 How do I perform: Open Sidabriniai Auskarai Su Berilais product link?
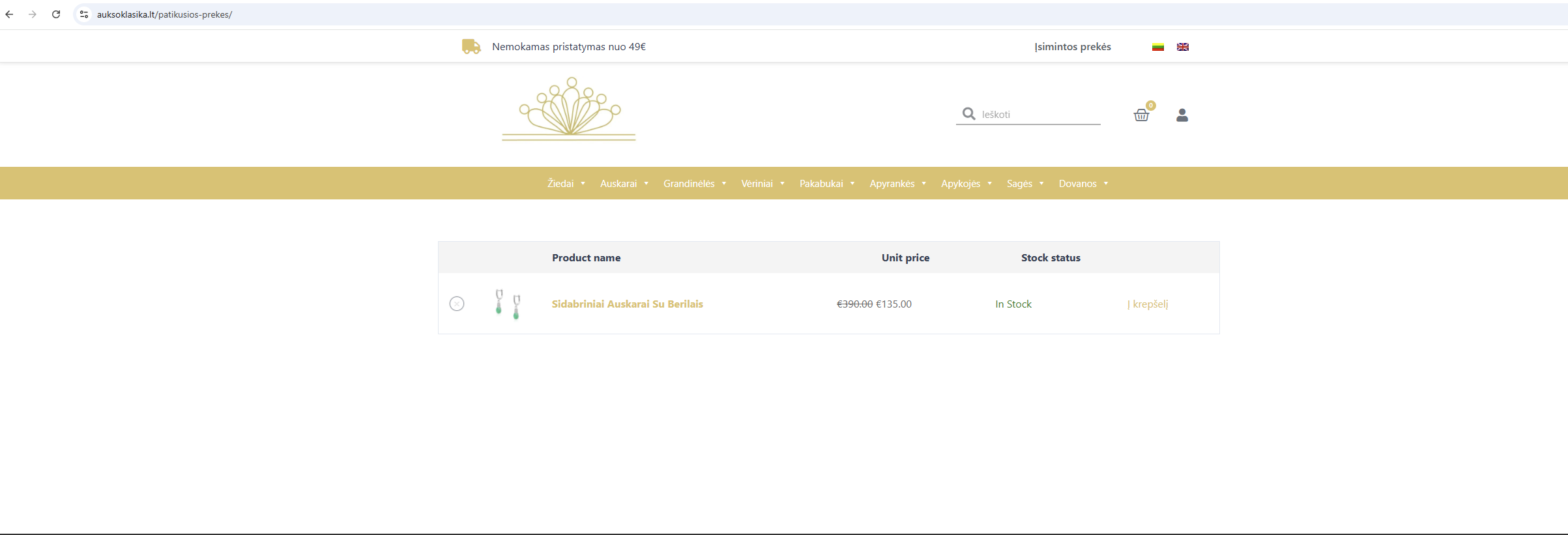click(x=627, y=304)
